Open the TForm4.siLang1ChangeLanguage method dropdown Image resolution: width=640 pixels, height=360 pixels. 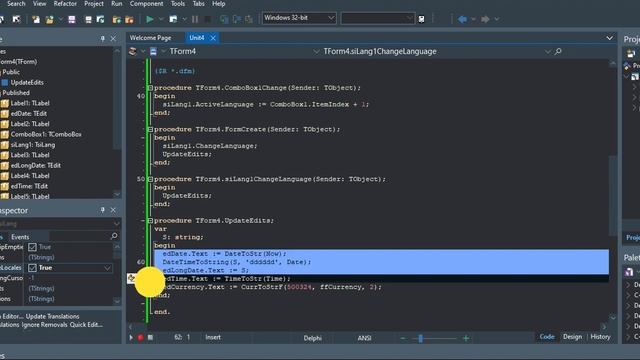click(x=547, y=51)
